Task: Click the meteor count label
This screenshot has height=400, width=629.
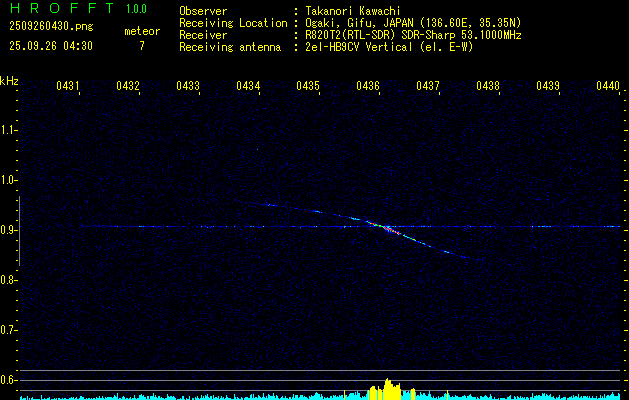Action: (142, 31)
